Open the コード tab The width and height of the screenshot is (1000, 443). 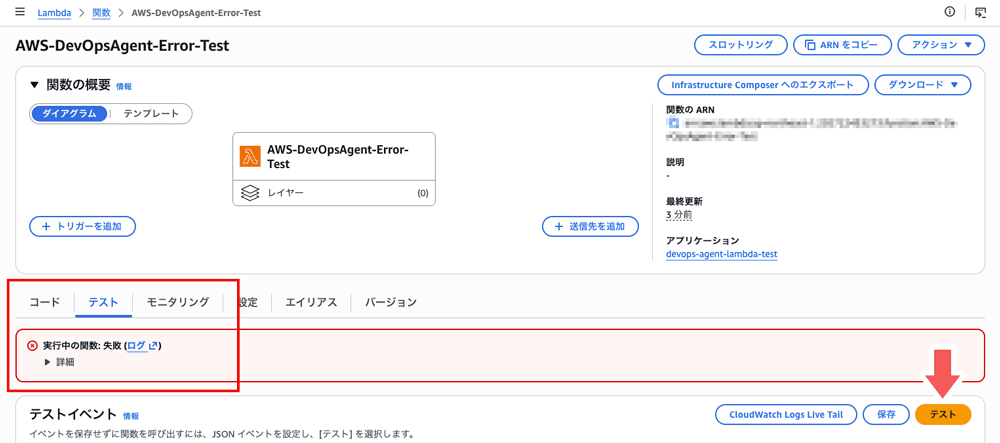click(44, 302)
